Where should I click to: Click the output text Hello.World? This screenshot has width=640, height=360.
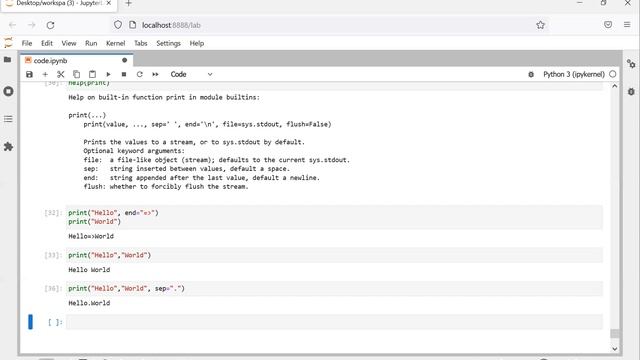click(x=89, y=303)
